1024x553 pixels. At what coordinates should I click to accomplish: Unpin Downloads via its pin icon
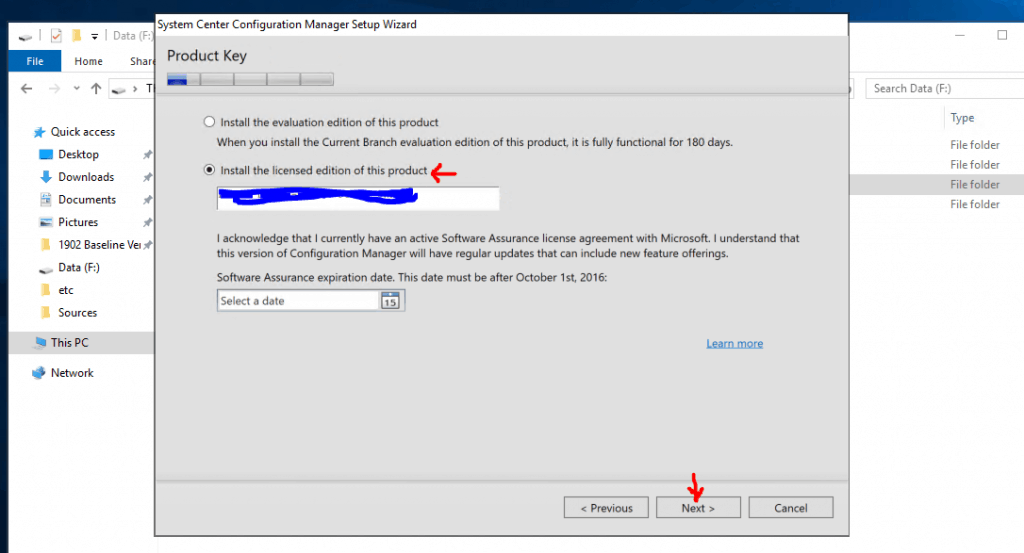(x=148, y=178)
